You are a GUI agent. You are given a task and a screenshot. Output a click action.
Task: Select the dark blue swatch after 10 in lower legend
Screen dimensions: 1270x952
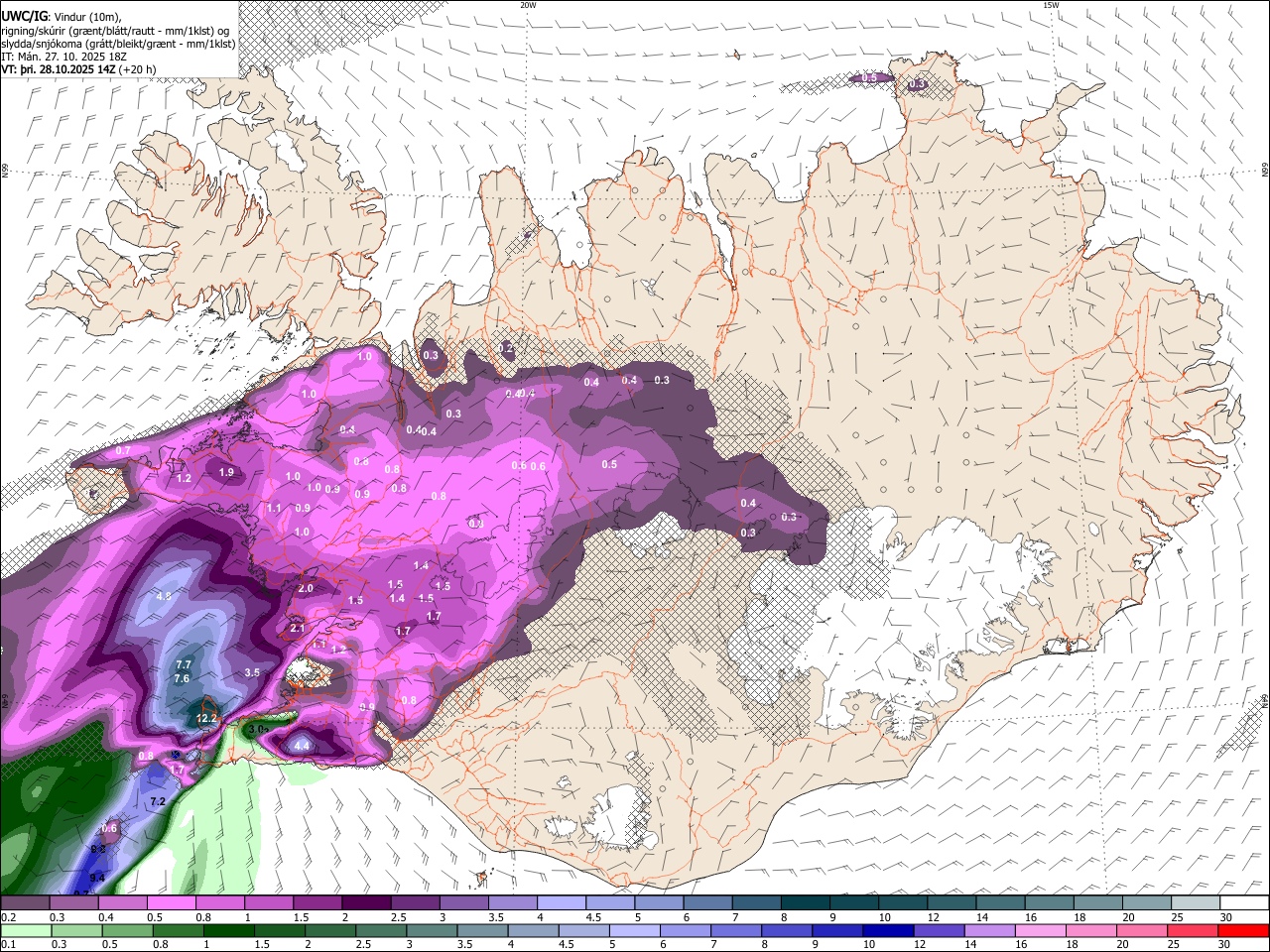point(887,930)
